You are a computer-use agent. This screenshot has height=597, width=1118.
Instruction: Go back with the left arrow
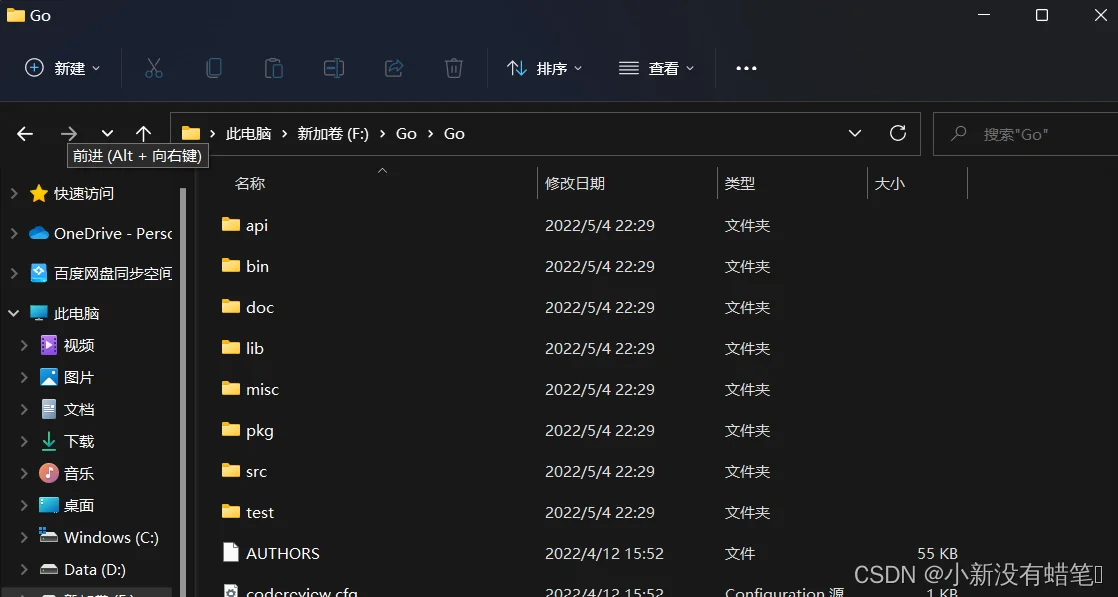click(25, 133)
